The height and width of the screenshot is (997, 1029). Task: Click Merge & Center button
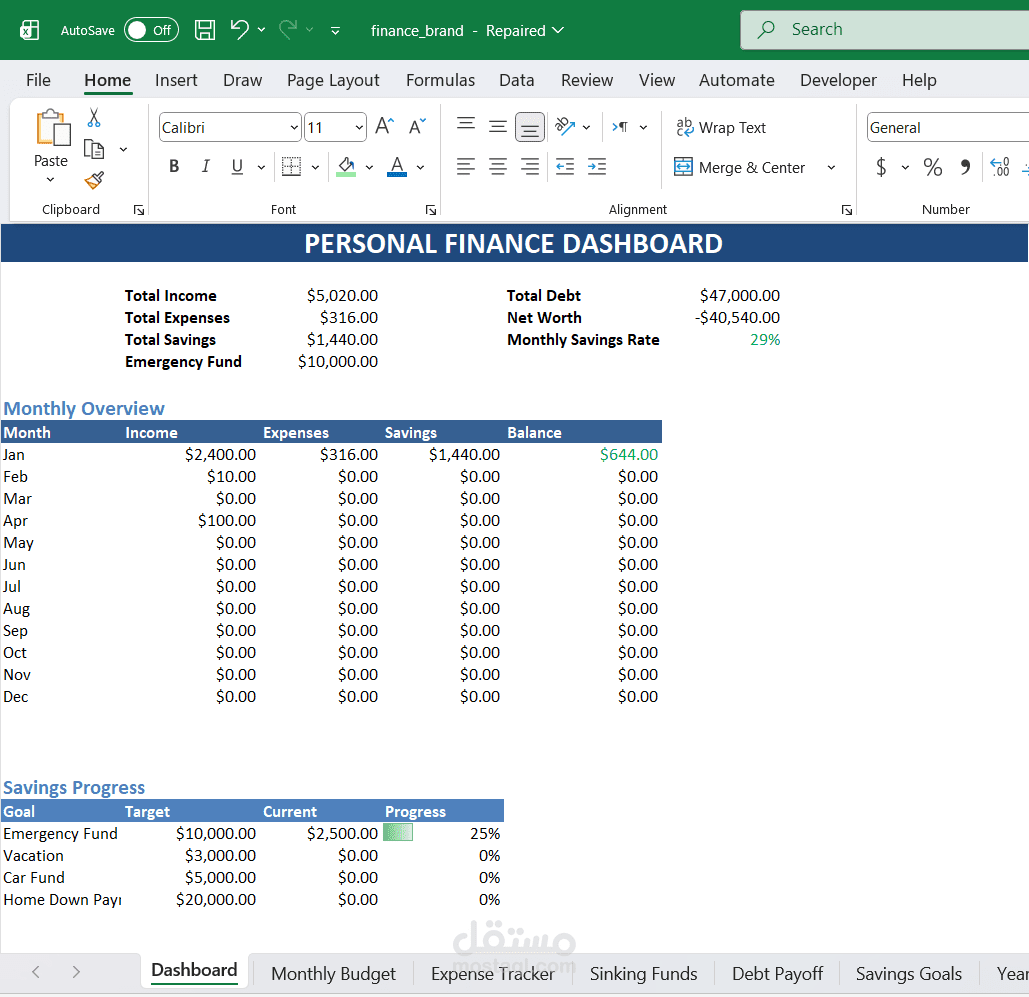pyautogui.click(x=740, y=167)
